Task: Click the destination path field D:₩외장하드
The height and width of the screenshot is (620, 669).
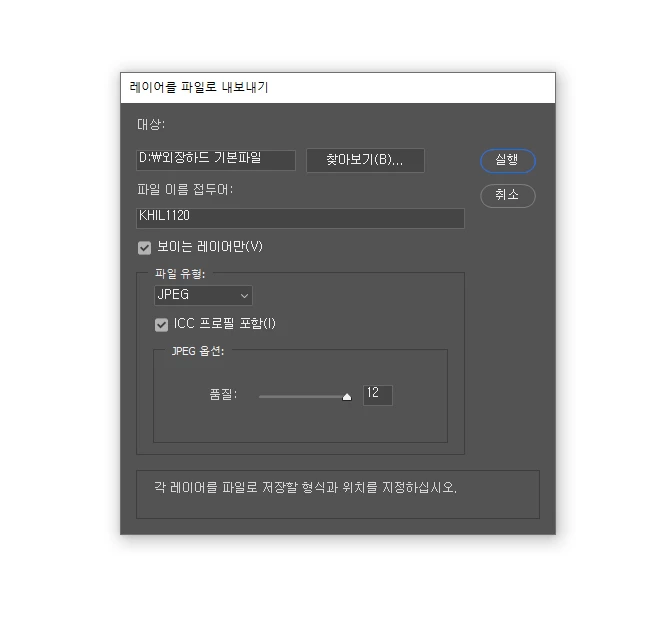Action: [x=216, y=160]
